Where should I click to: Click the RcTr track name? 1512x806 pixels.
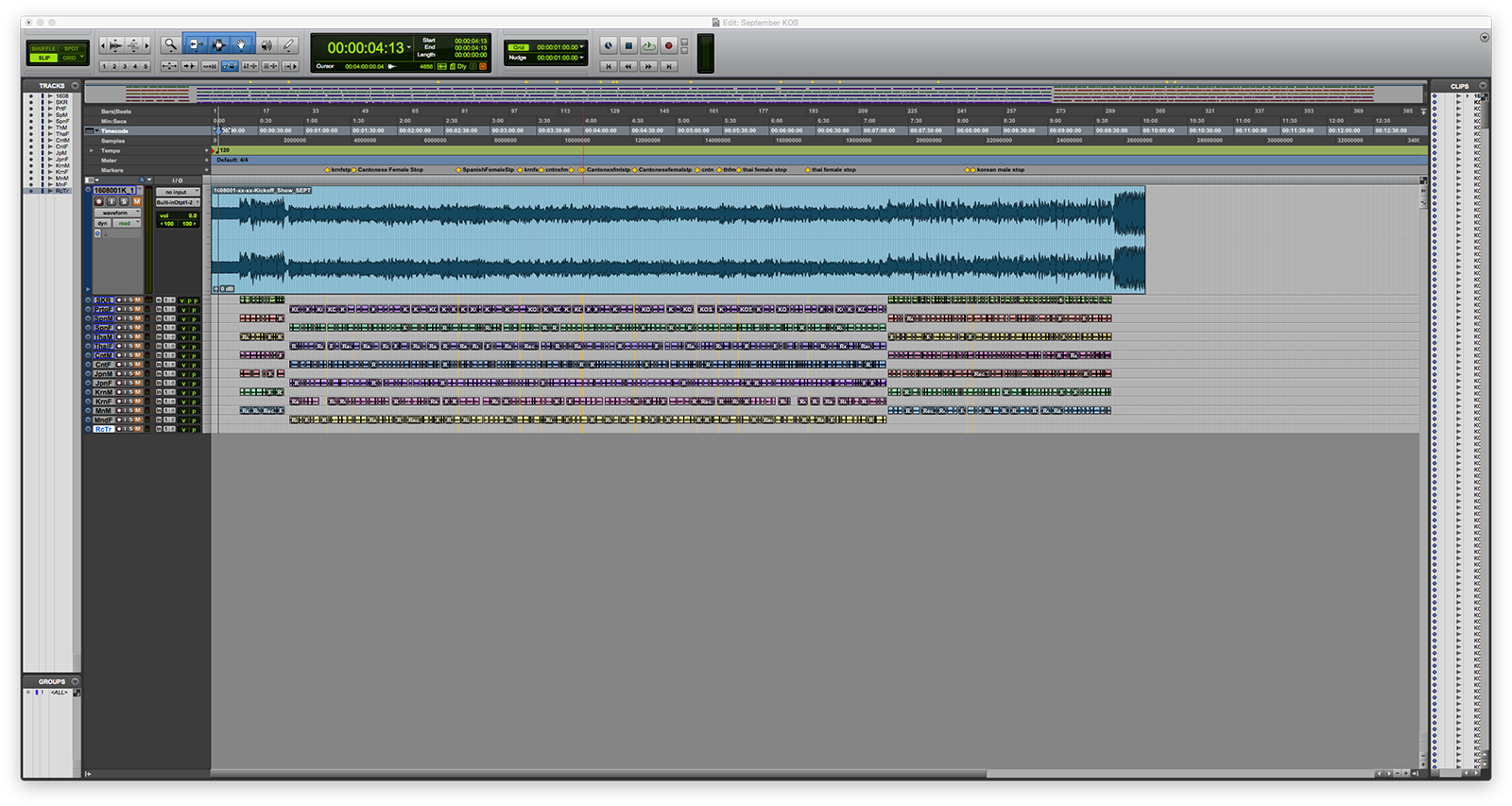[x=103, y=429]
